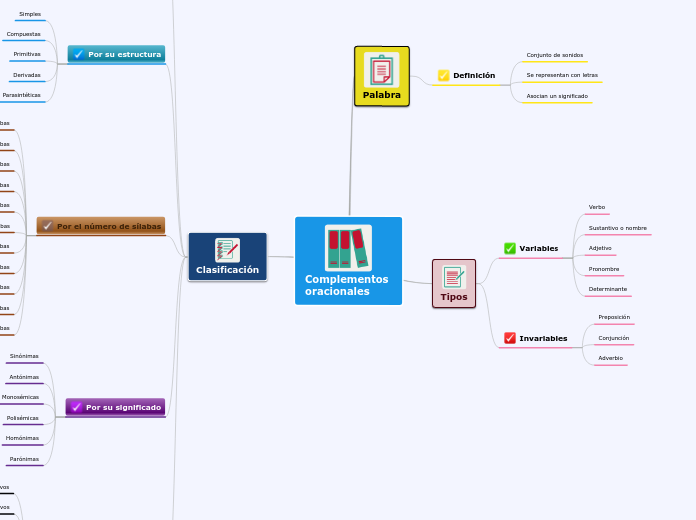Click the notepad icon in the Tipos node
Viewport: 696px width, 520px height.
454,277
